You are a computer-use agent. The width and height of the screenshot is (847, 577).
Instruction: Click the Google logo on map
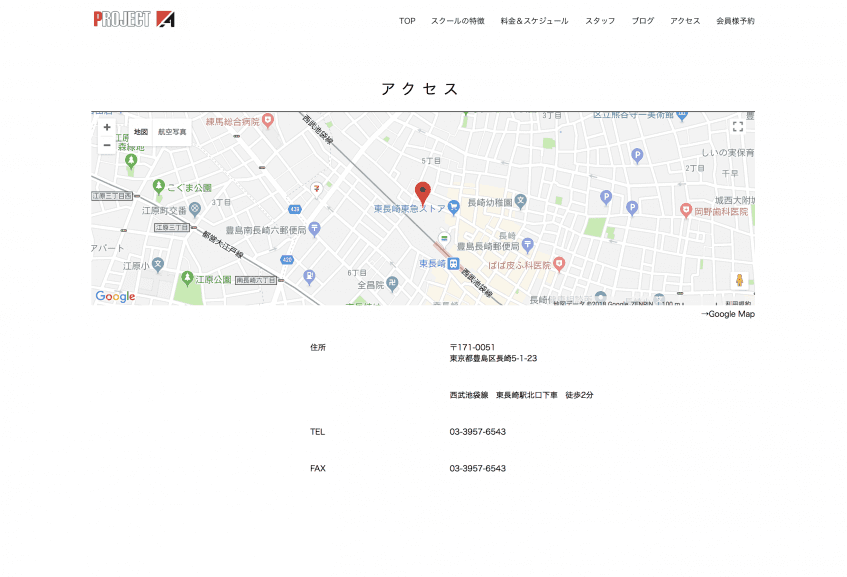coord(115,296)
